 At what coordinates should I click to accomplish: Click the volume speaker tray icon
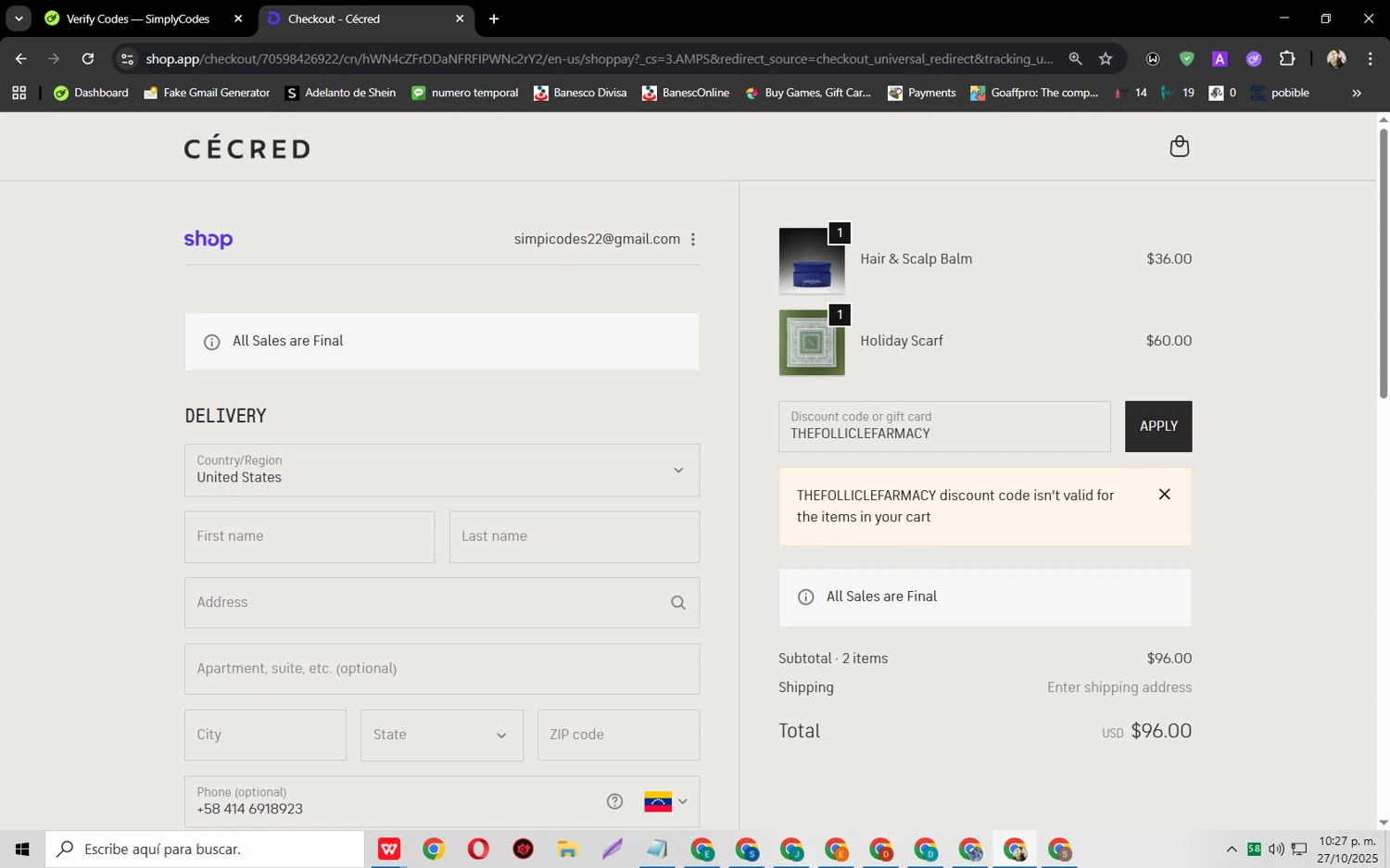point(1276,849)
